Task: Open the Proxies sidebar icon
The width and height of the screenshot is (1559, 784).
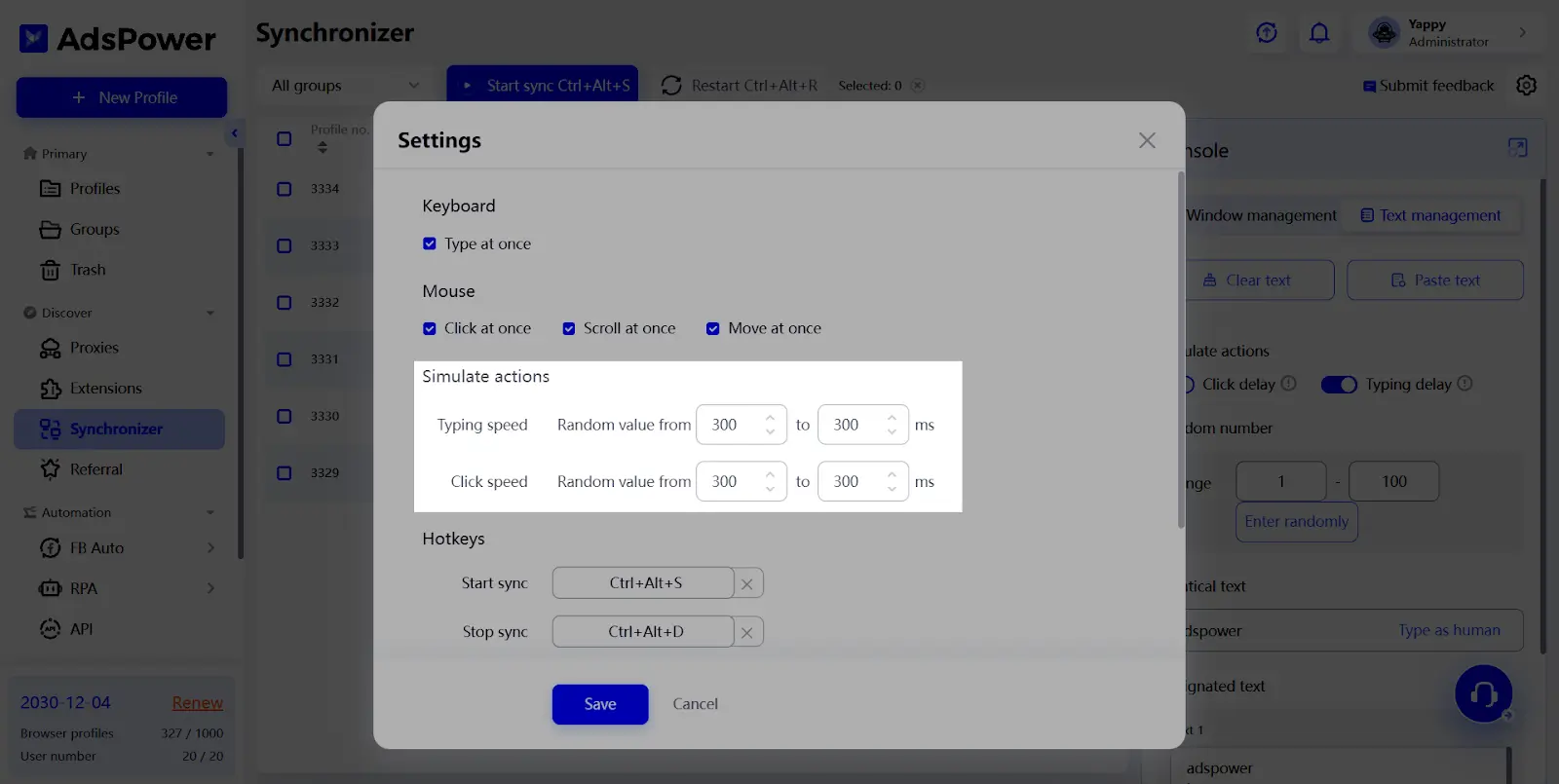Action: [51, 349]
